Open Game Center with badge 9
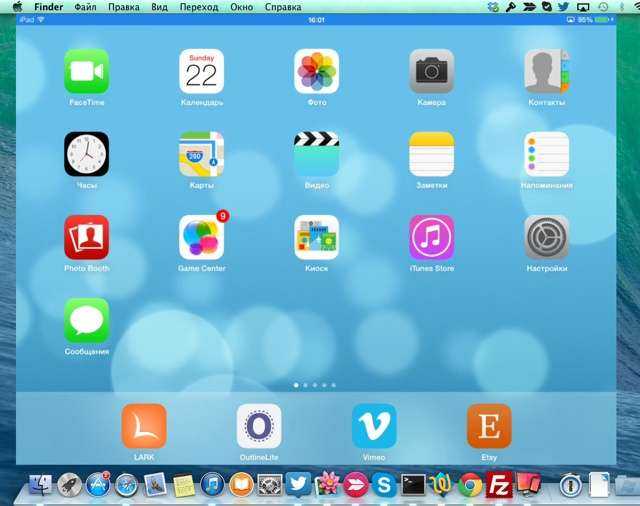Image resolution: width=640 pixels, height=506 pixels. (202, 237)
